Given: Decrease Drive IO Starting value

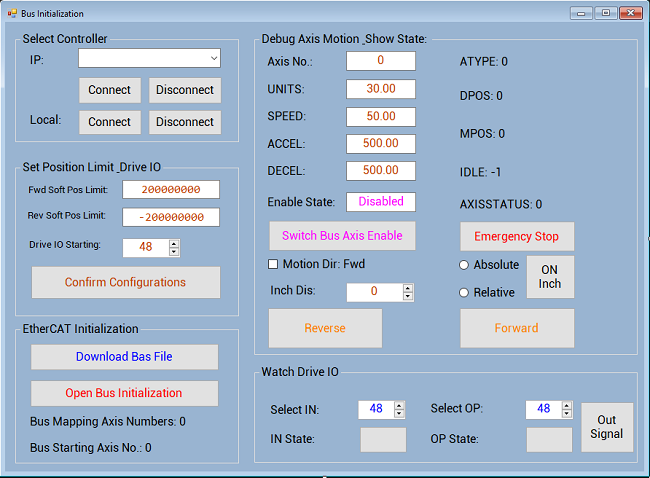Looking at the screenshot, I should pyautogui.click(x=174, y=252).
